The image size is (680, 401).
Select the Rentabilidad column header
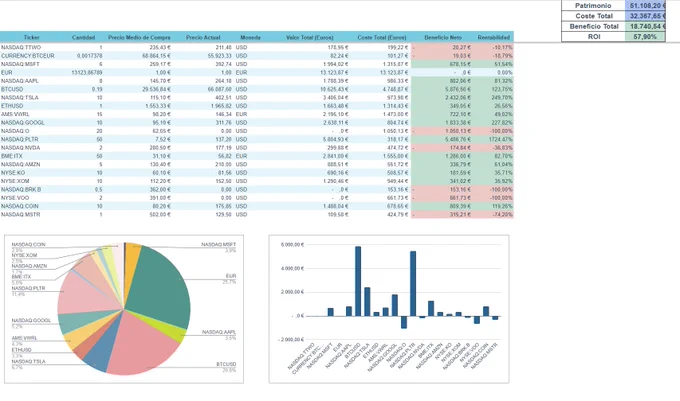(494, 38)
